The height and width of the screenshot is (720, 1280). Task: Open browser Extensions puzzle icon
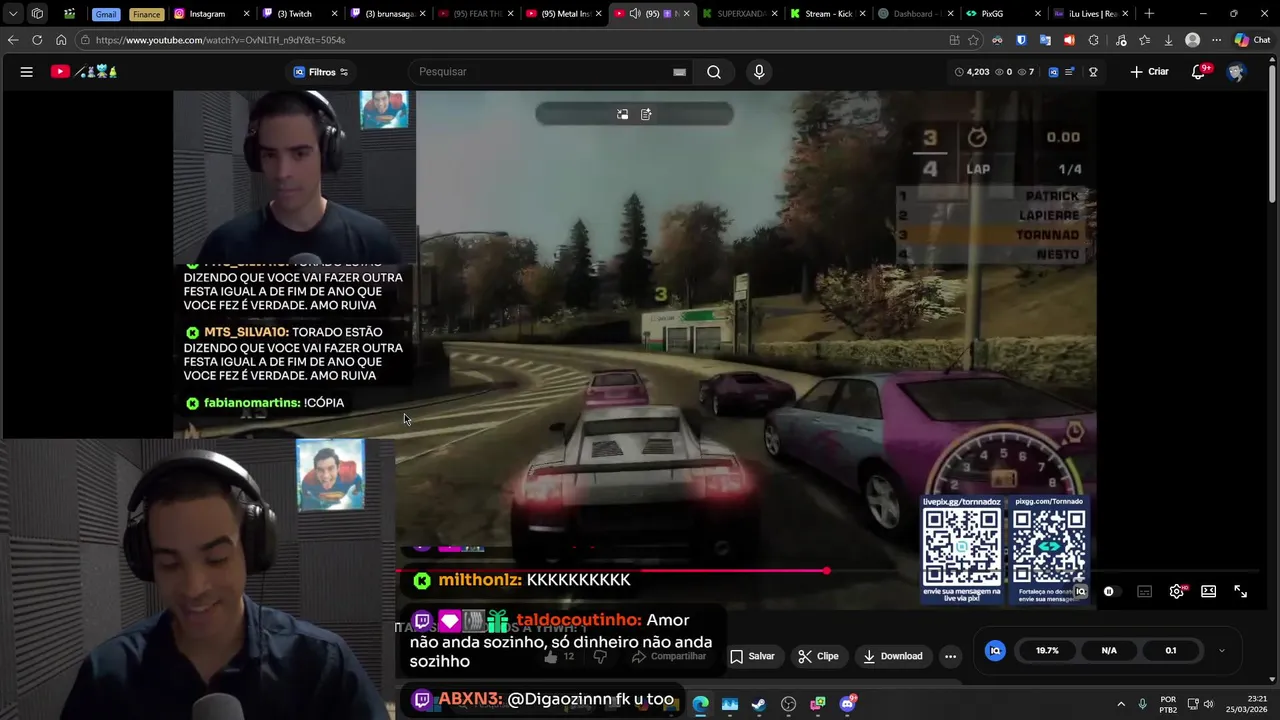(1093, 40)
